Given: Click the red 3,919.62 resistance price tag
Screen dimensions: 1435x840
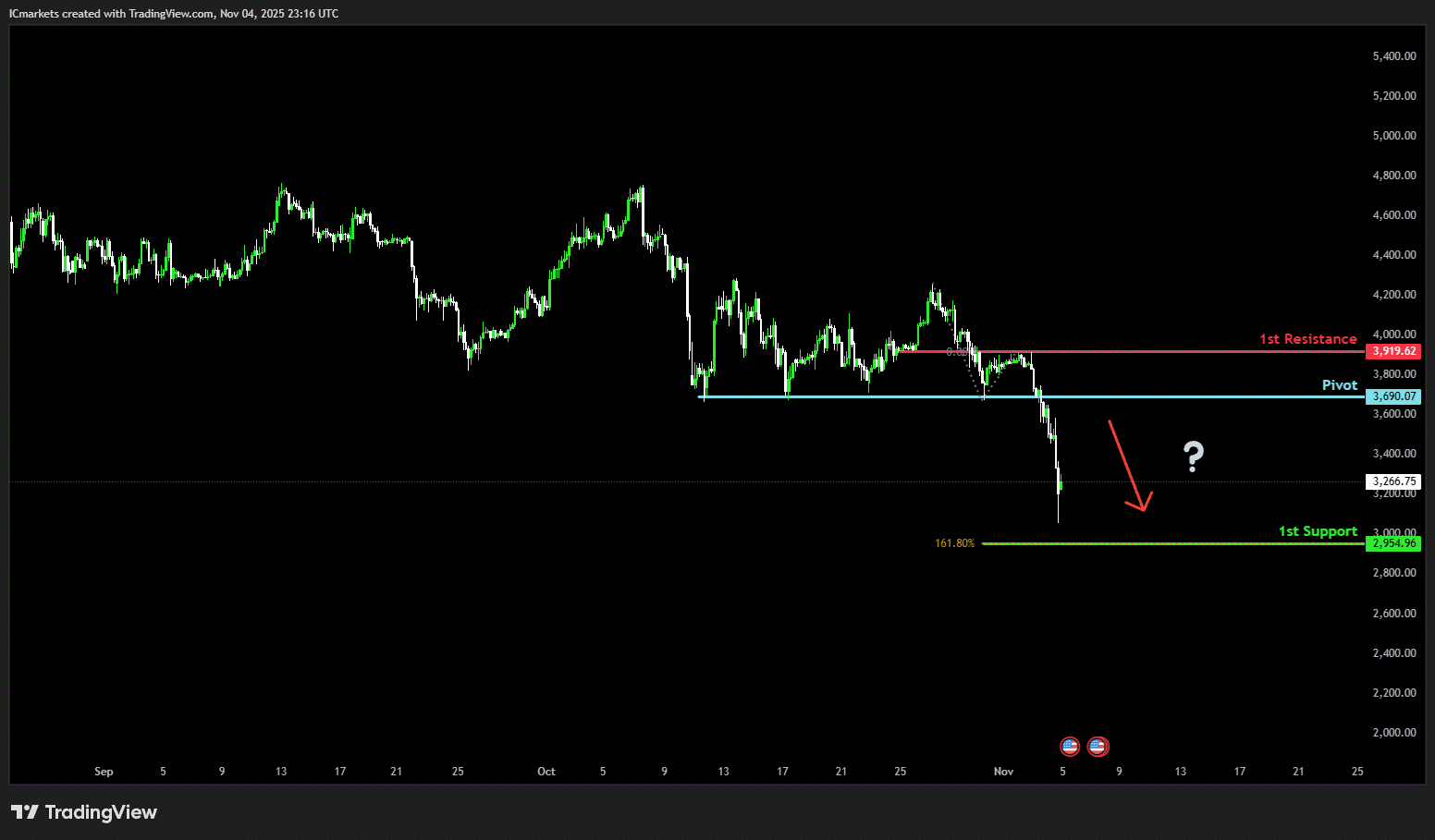Looking at the screenshot, I should tap(1393, 351).
